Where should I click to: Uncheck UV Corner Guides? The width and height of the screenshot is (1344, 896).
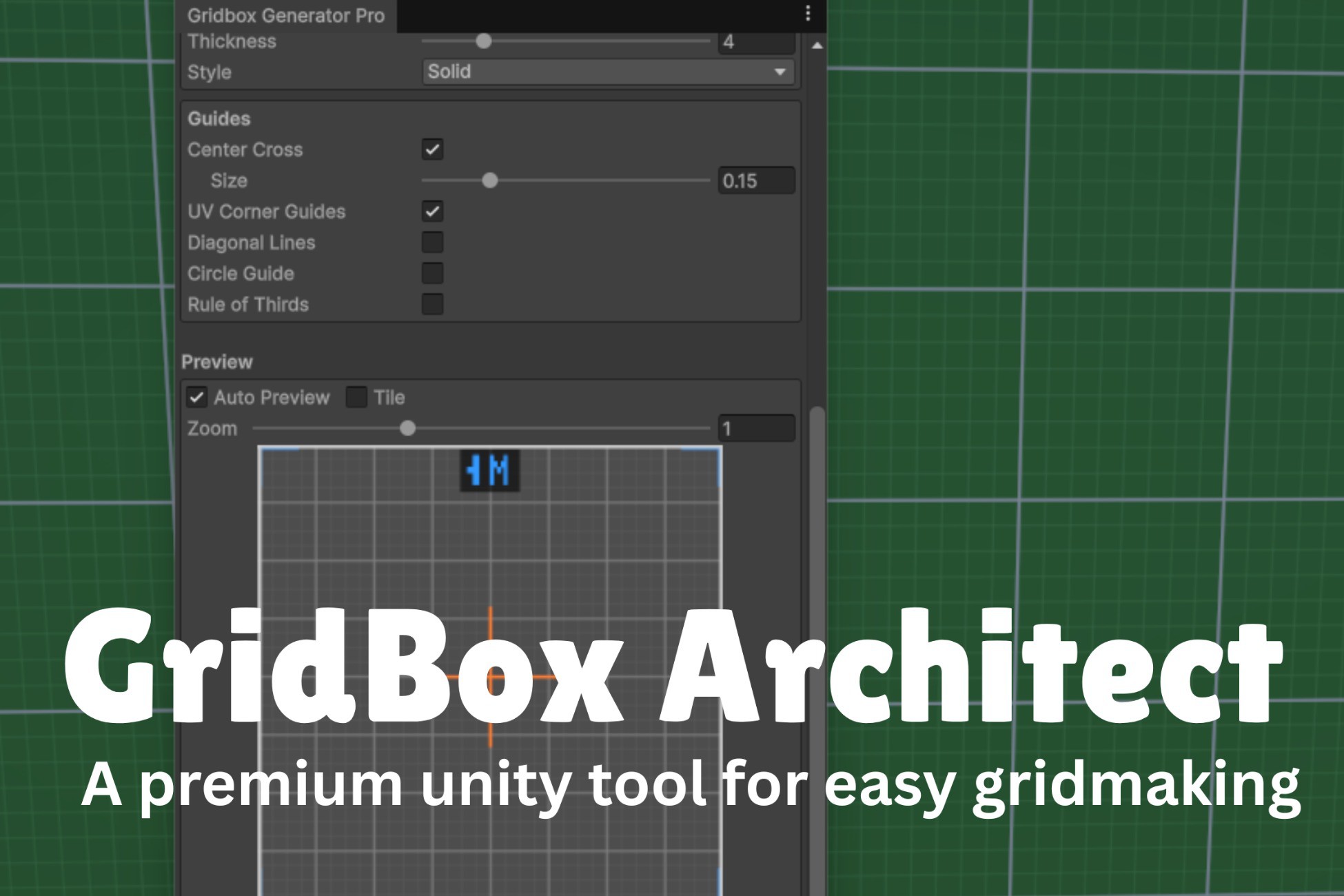tap(432, 212)
